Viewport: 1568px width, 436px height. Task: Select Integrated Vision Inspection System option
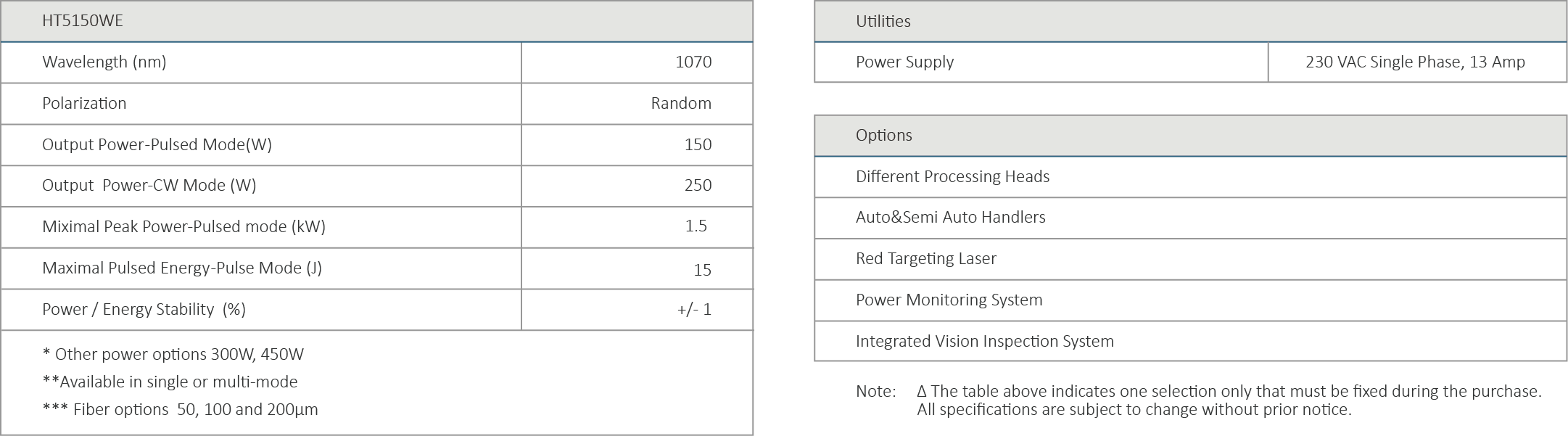tap(984, 342)
